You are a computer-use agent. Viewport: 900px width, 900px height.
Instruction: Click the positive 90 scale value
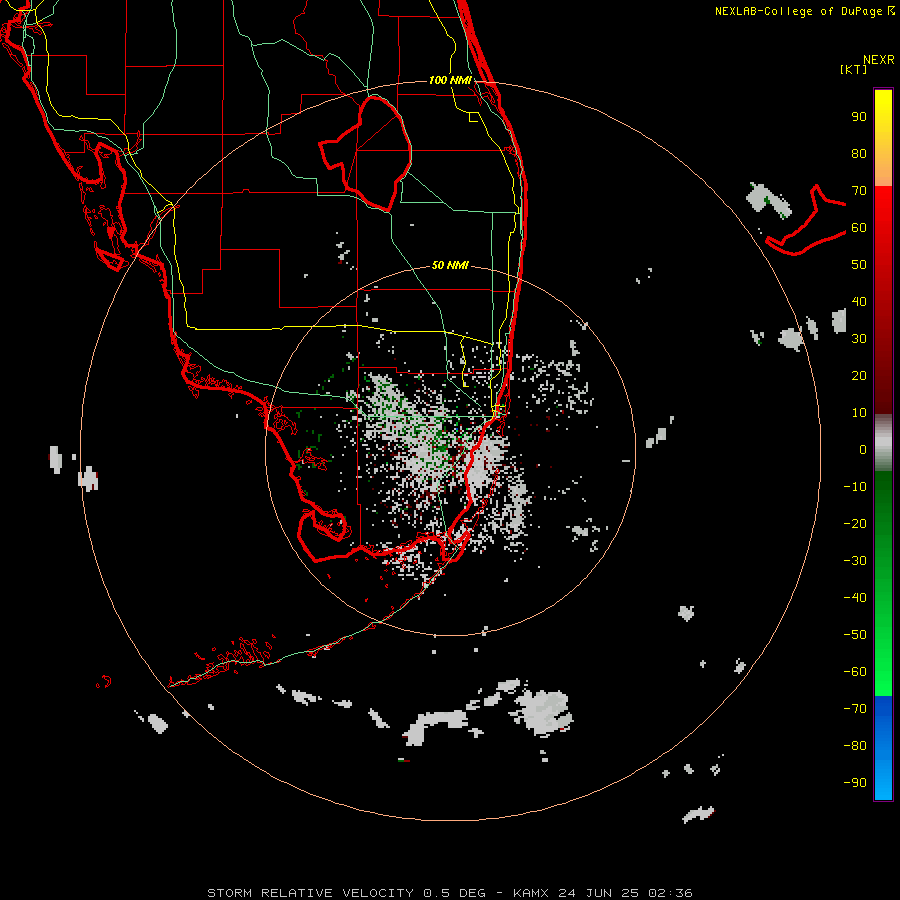click(859, 117)
